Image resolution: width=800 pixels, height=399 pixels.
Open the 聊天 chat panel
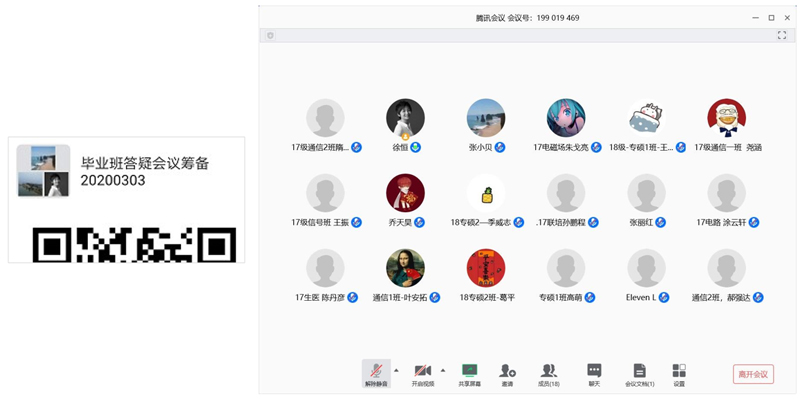click(594, 374)
